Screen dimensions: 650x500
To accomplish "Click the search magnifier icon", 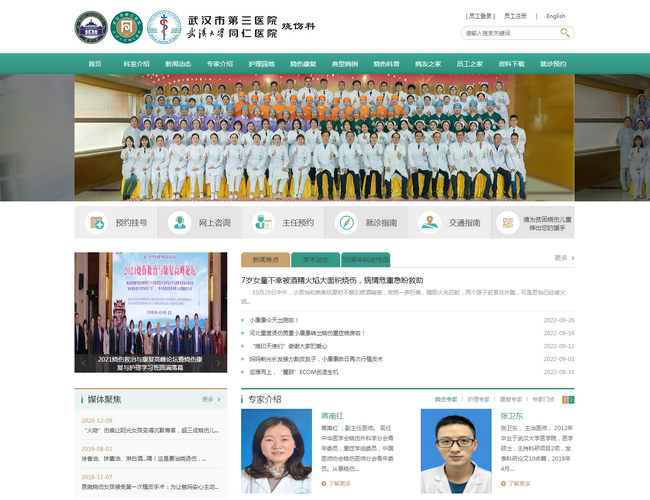I will pyautogui.click(x=566, y=33).
